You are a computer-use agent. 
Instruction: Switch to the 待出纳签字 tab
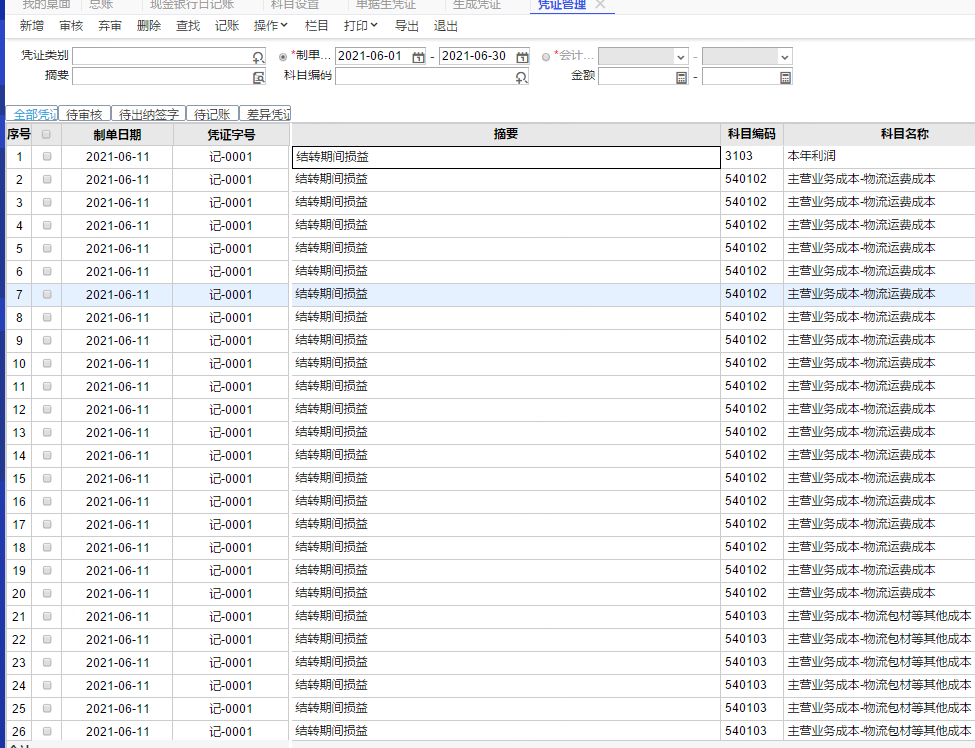[x=149, y=114]
